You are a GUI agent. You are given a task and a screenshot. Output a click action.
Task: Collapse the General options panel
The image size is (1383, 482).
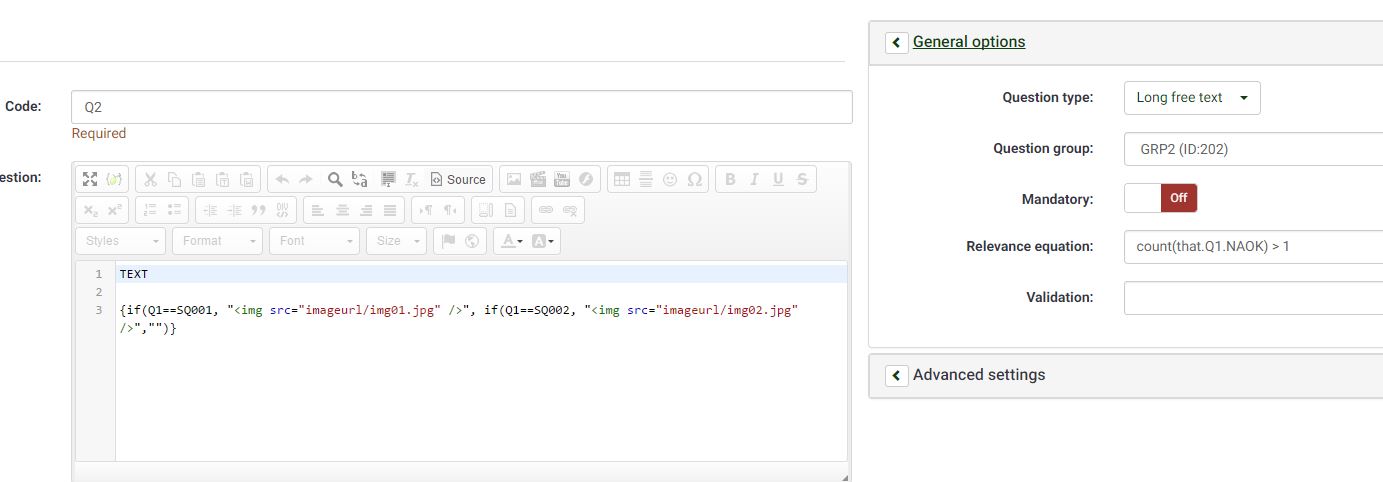coord(897,42)
